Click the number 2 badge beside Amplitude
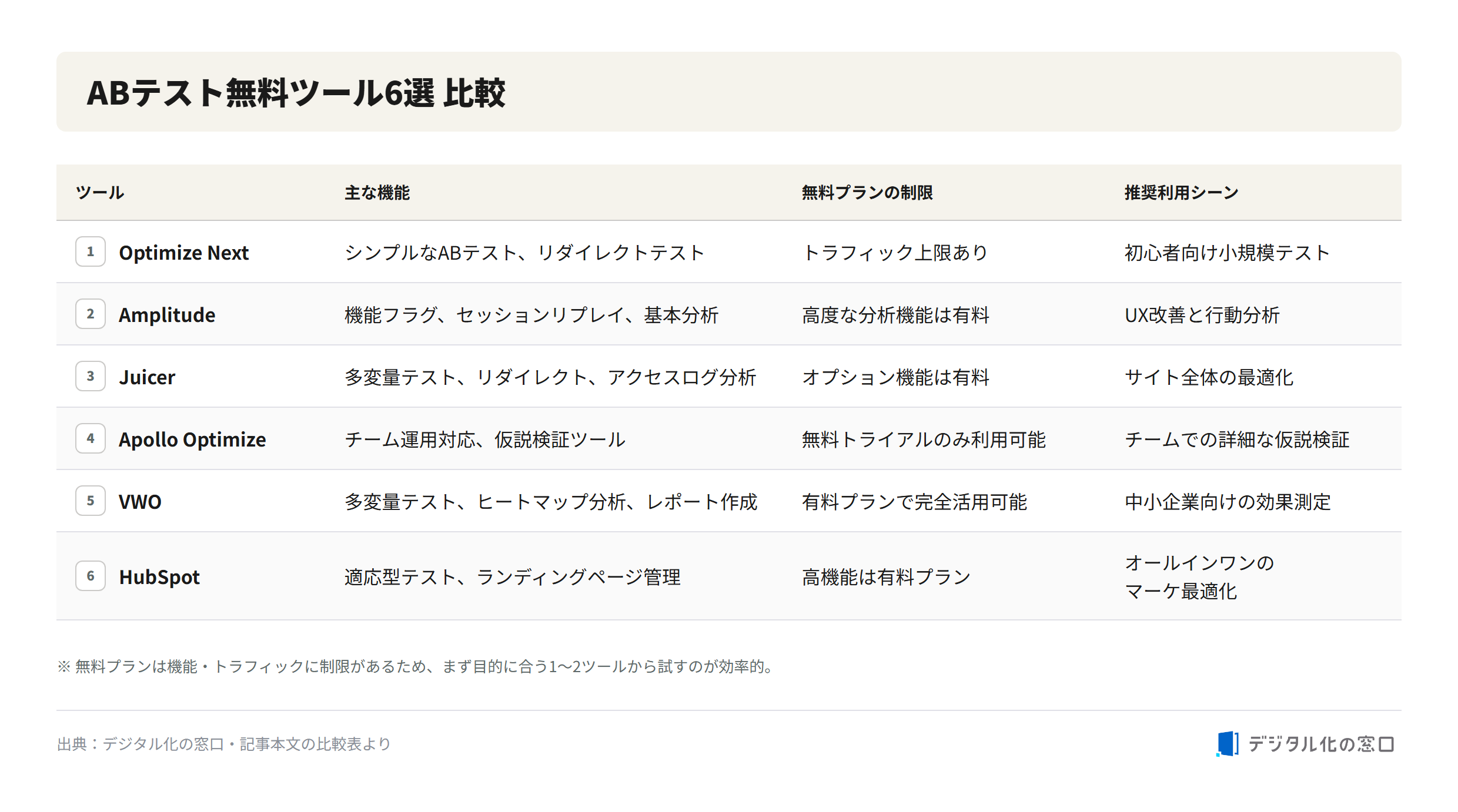The image size is (1458, 812). click(x=91, y=314)
